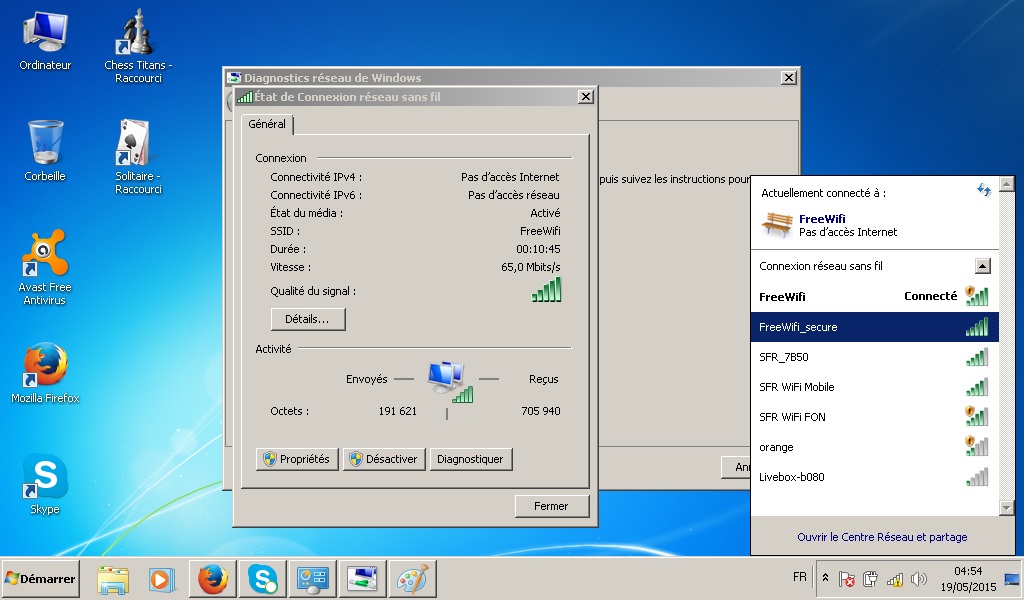Click the Action Center flag in tray
Image resolution: width=1024 pixels, height=600 pixels.
pos(847,579)
